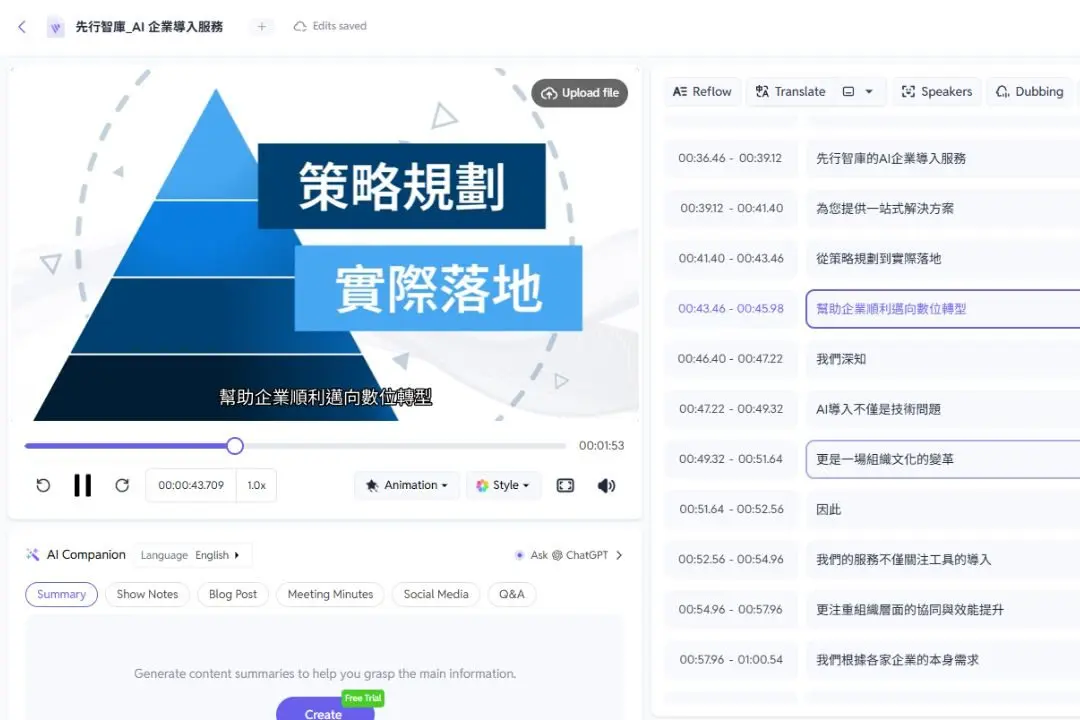Select timestamp 00:47.22 - 00:49.32

730,409
